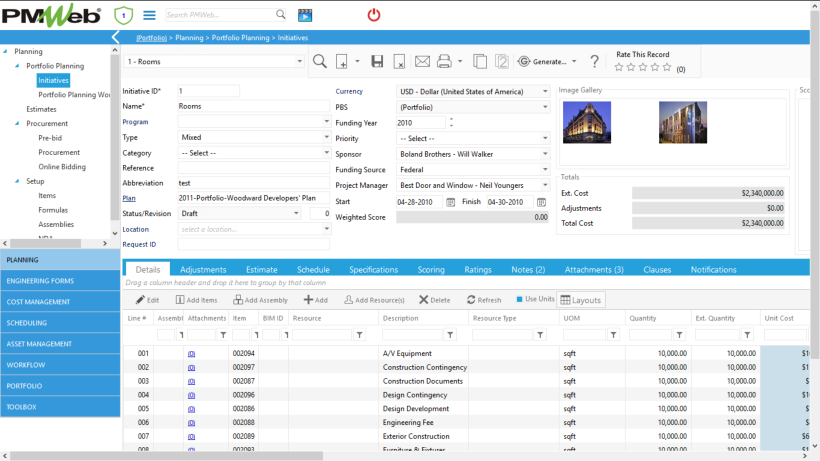Collapse the Procurement tree node
820x461 pixels.
(x=19, y=124)
